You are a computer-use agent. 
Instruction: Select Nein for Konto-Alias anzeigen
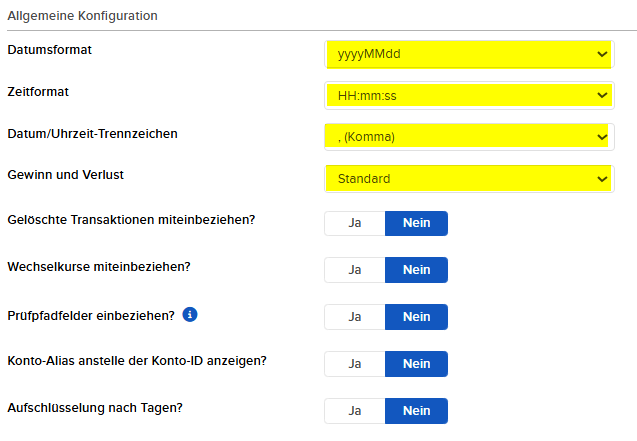tap(416, 364)
